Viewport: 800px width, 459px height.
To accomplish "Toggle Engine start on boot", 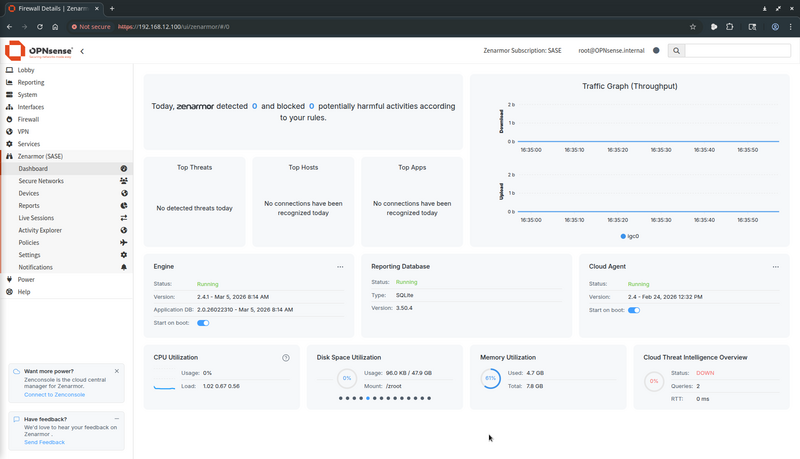I will pos(203,323).
